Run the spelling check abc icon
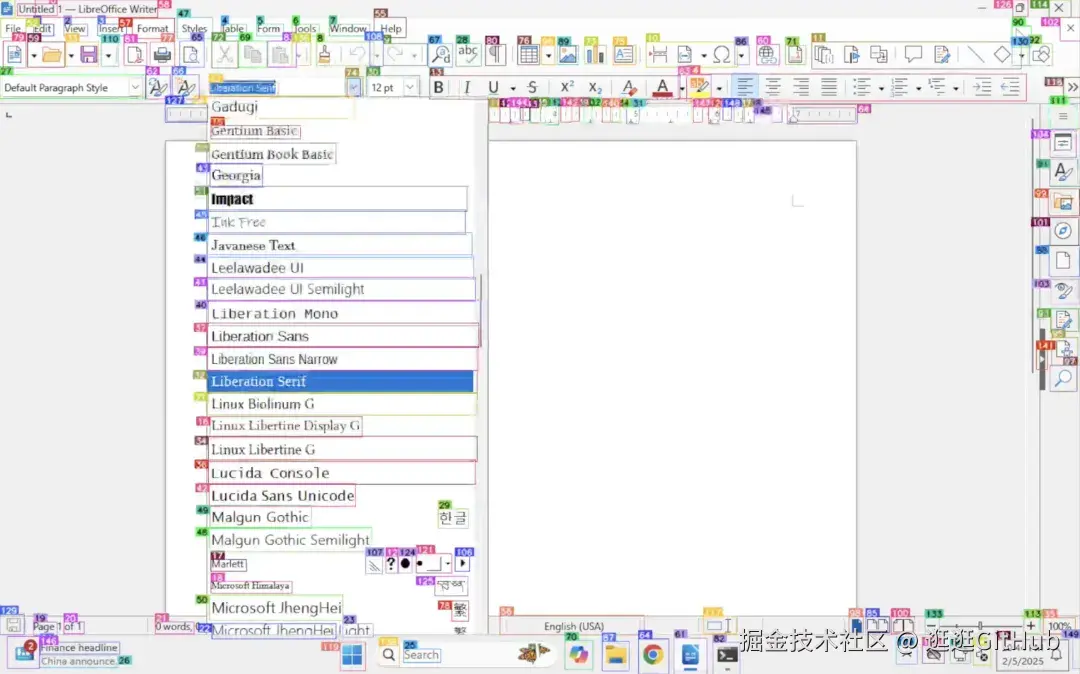 468,54
